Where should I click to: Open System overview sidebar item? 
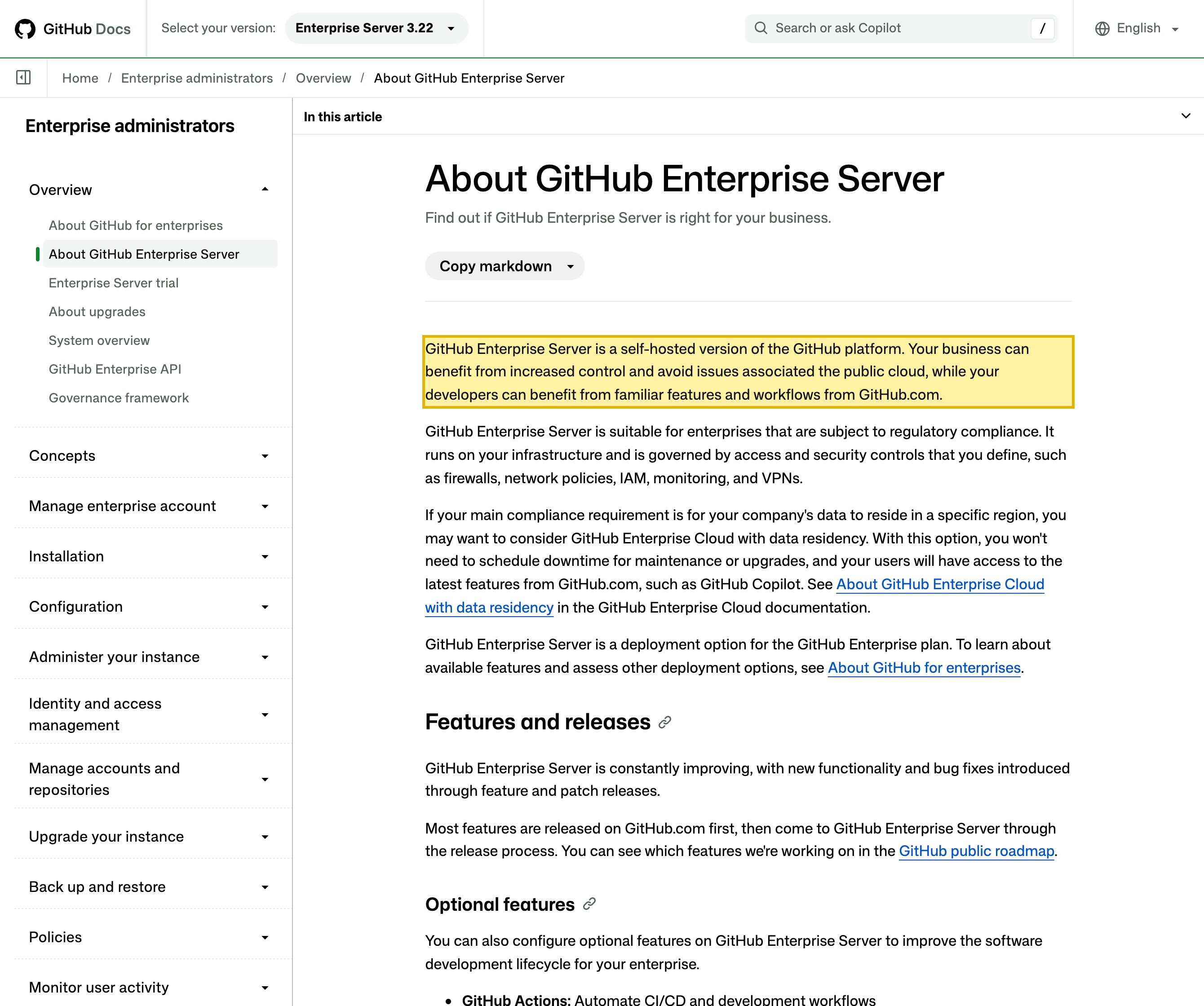(x=99, y=340)
